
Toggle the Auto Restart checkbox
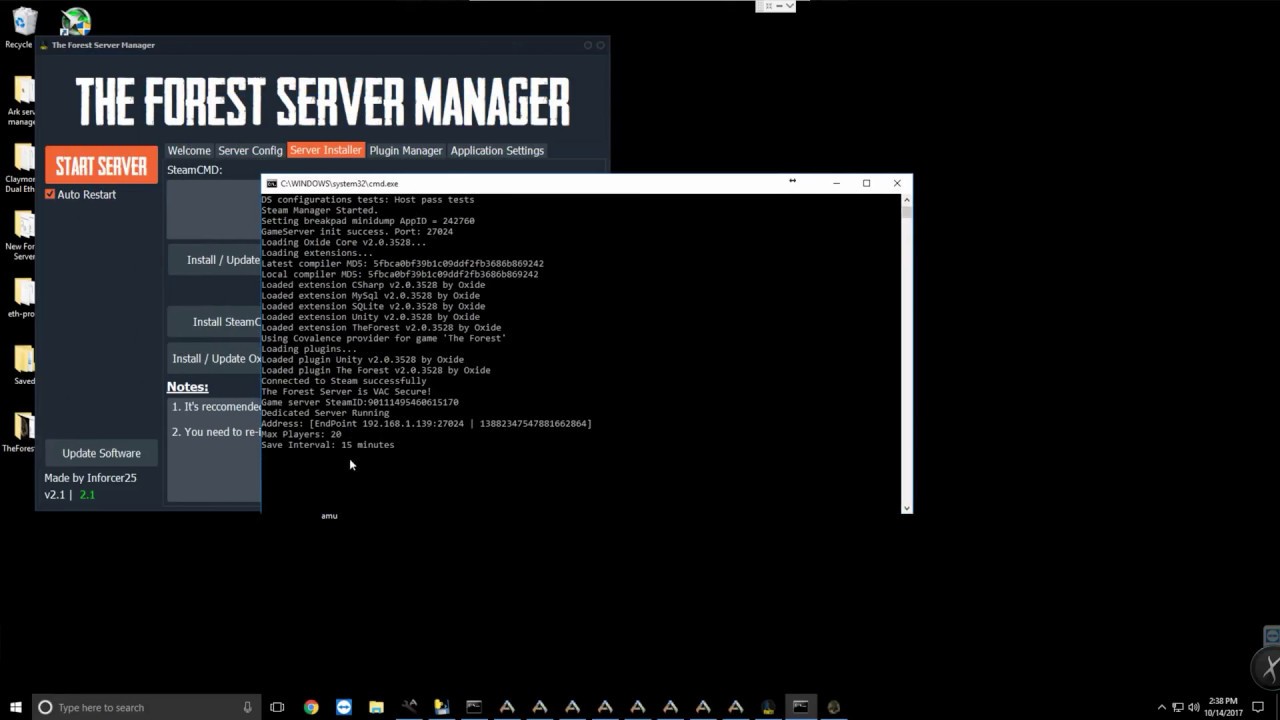(50, 194)
